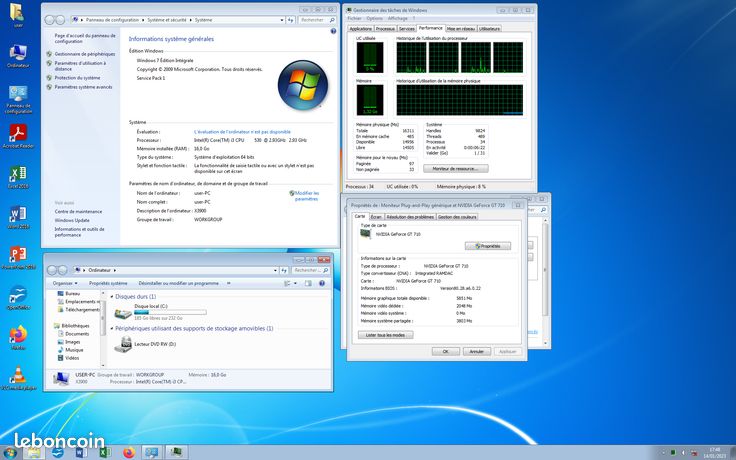Select the Lecteur DVD RW (D:) drive
The height and width of the screenshot is (460, 736).
(145, 344)
